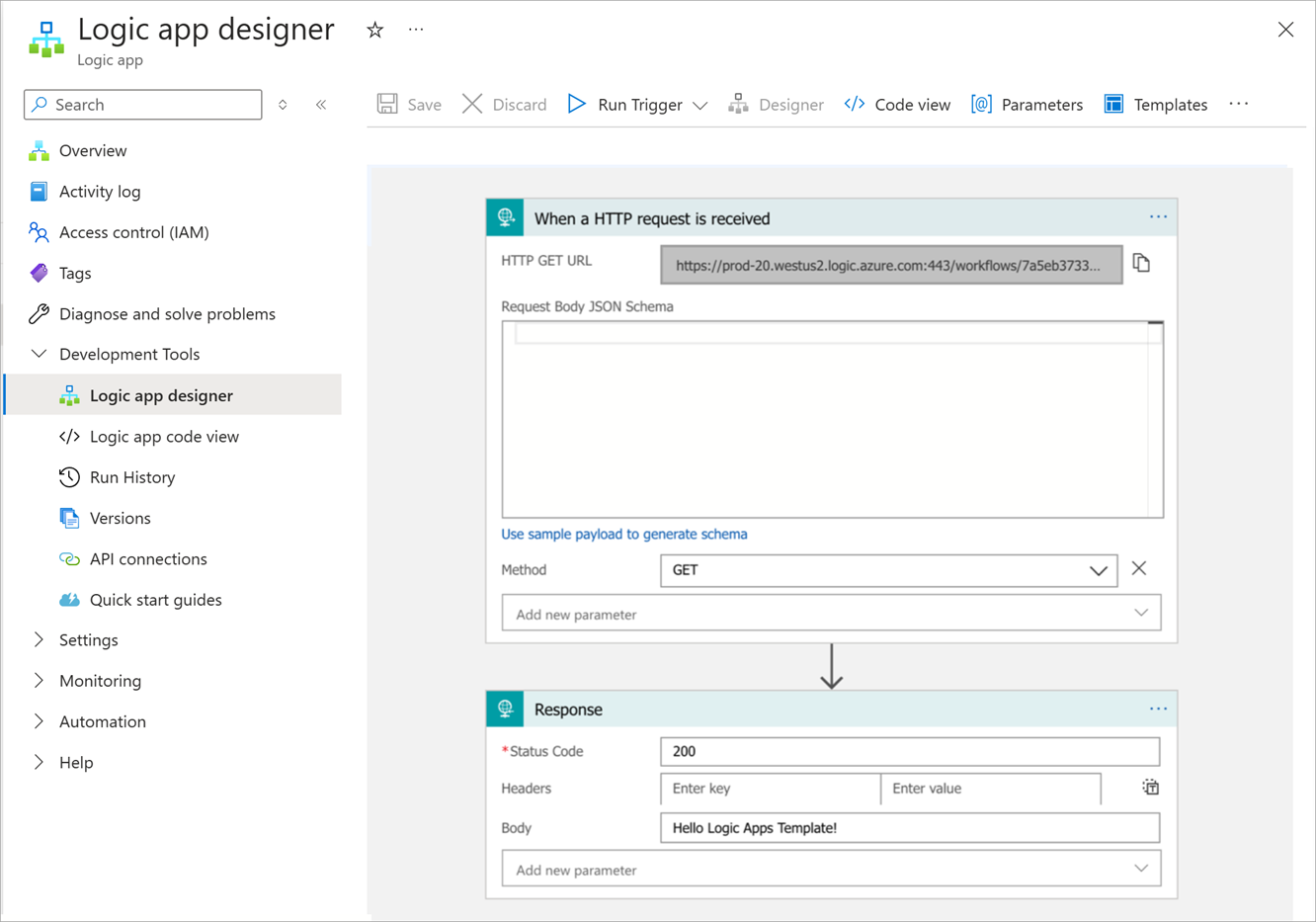Viewport: 1316px width, 922px height.
Task: Collapse the sidebar with the double chevron
Action: pos(321,105)
